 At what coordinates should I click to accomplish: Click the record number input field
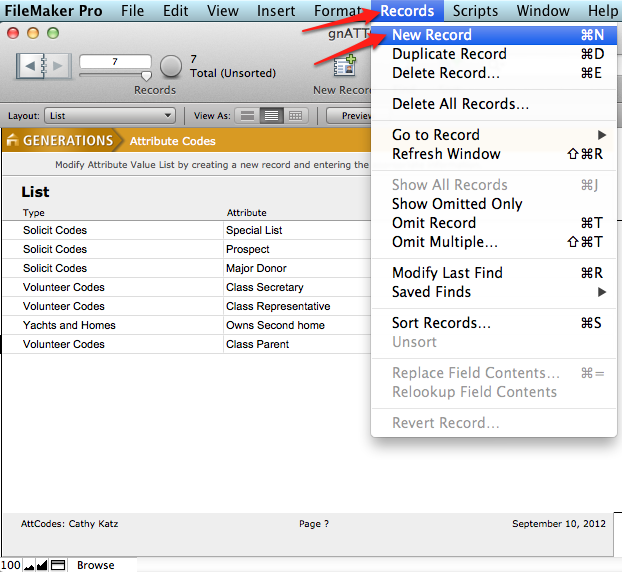coord(115,61)
